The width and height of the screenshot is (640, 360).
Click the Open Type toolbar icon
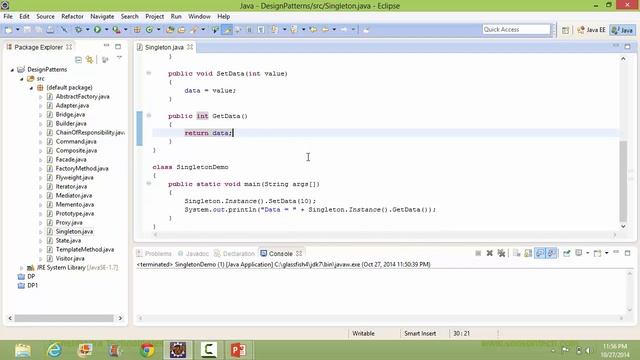click(170, 30)
